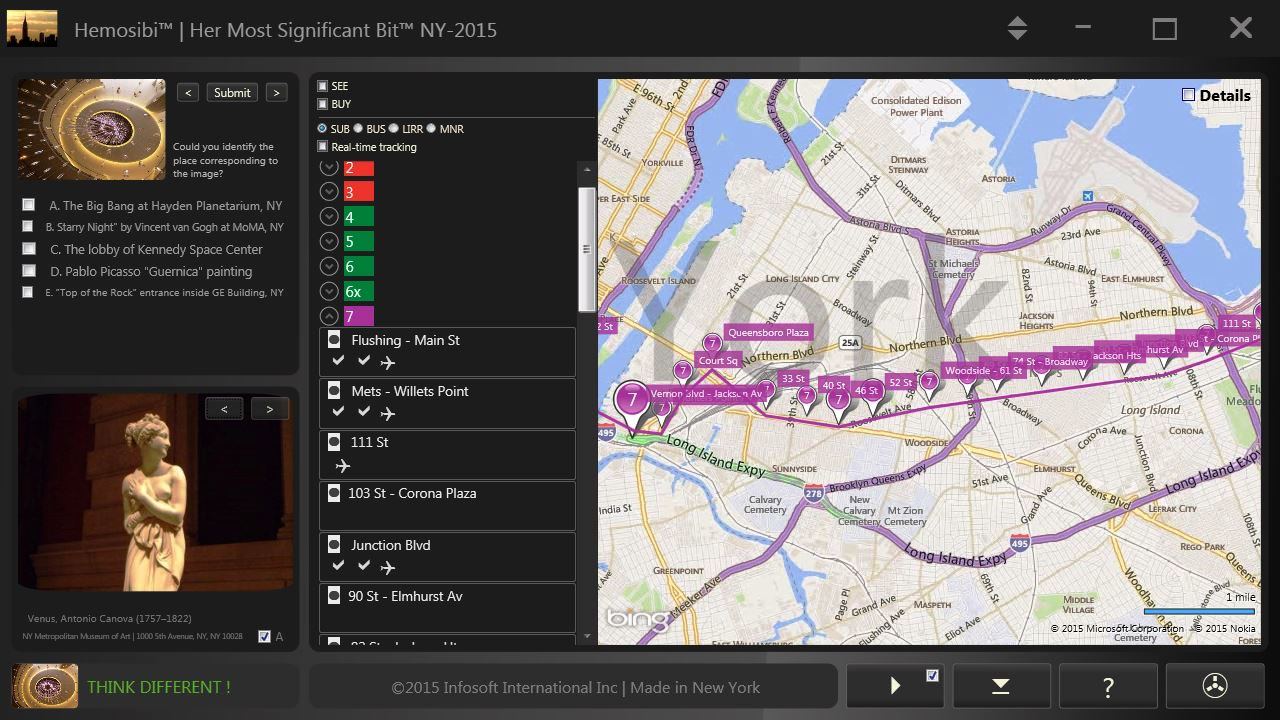Click the airplane icon under Junction Blvd
1280x720 pixels.
tap(388, 568)
